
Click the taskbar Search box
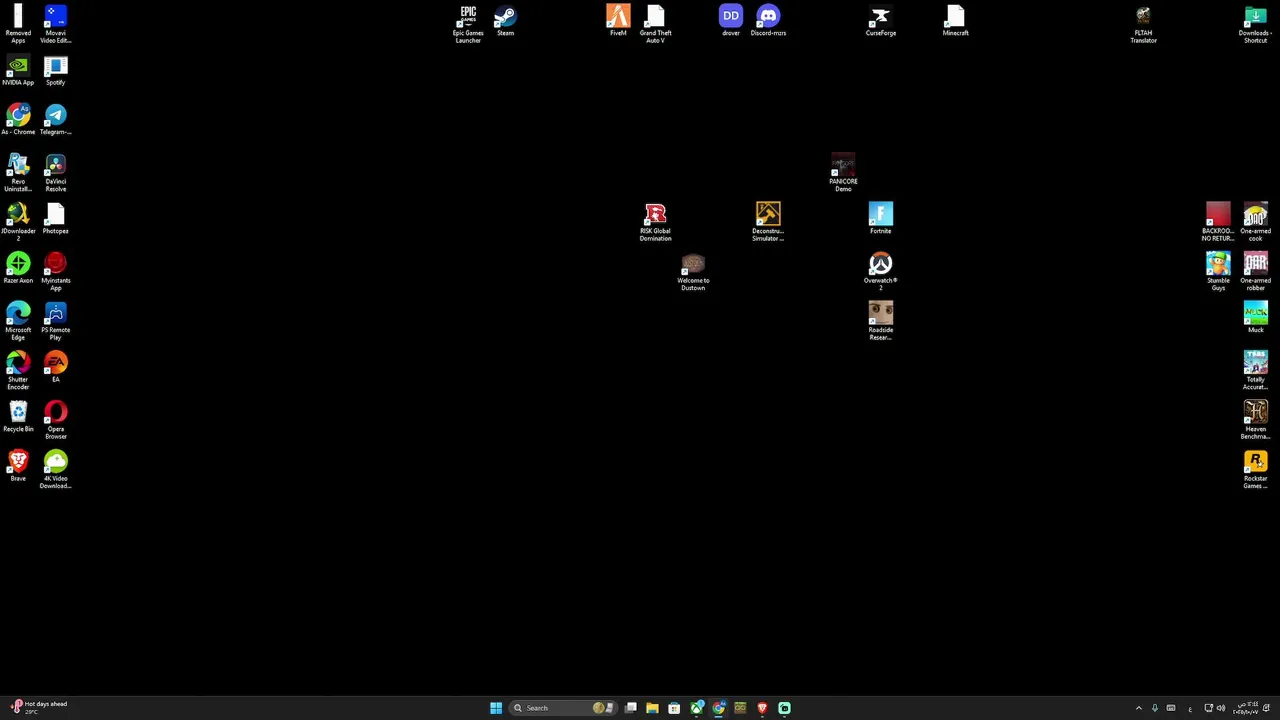tap(562, 708)
